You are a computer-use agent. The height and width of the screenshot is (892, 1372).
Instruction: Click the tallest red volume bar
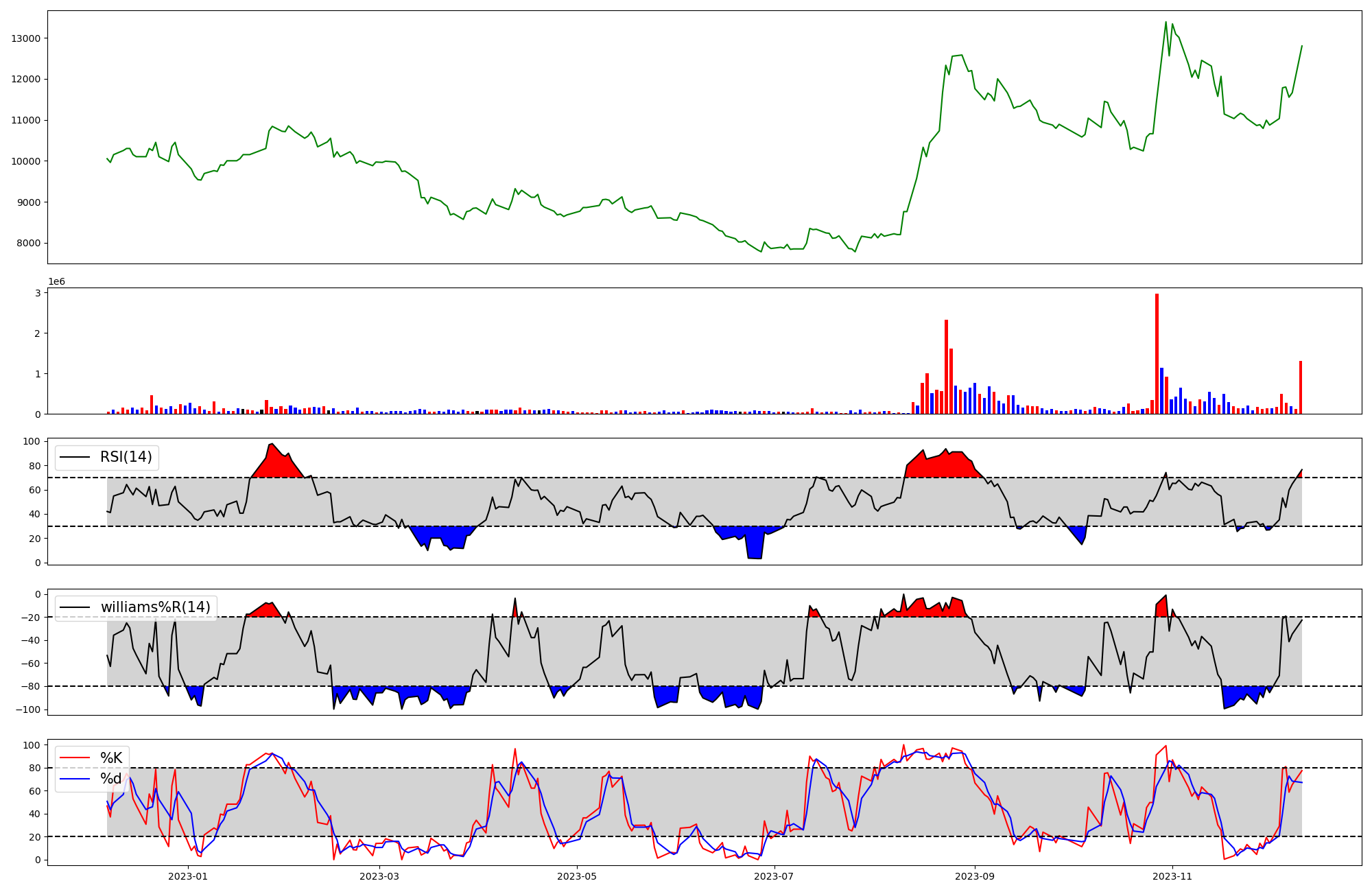1157,353
